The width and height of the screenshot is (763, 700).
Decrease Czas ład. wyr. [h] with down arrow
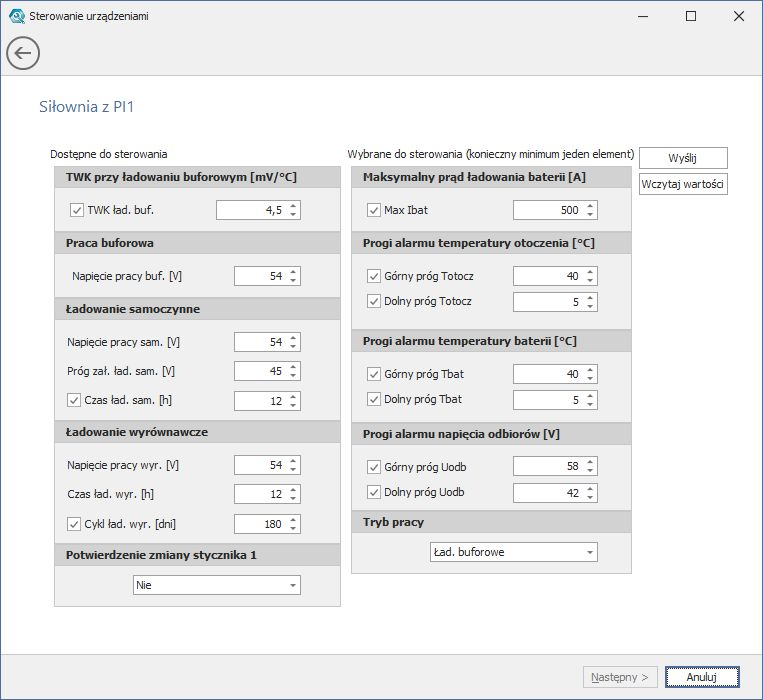pyautogui.click(x=293, y=499)
